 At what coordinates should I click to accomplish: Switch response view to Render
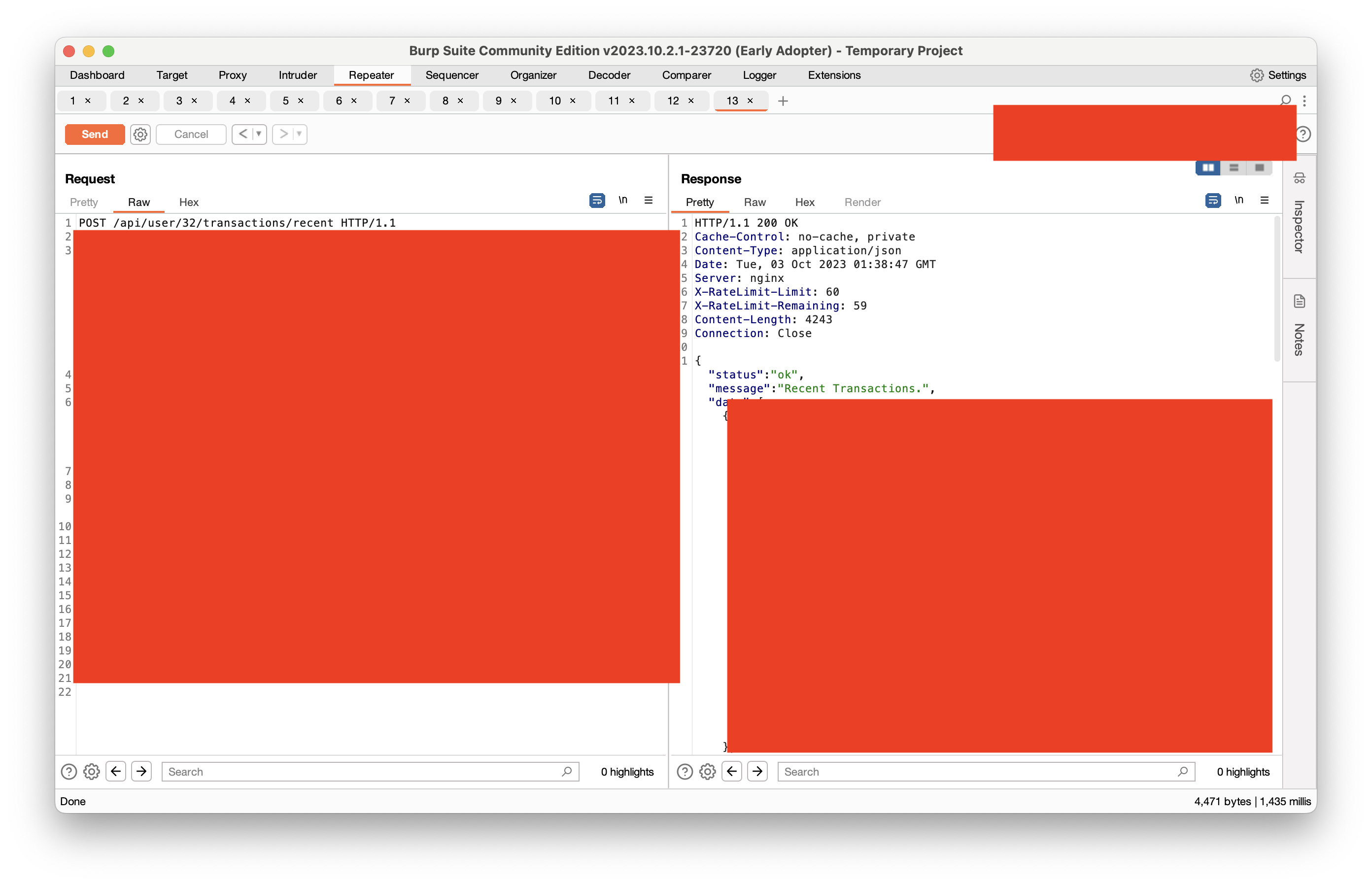point(862,202)
